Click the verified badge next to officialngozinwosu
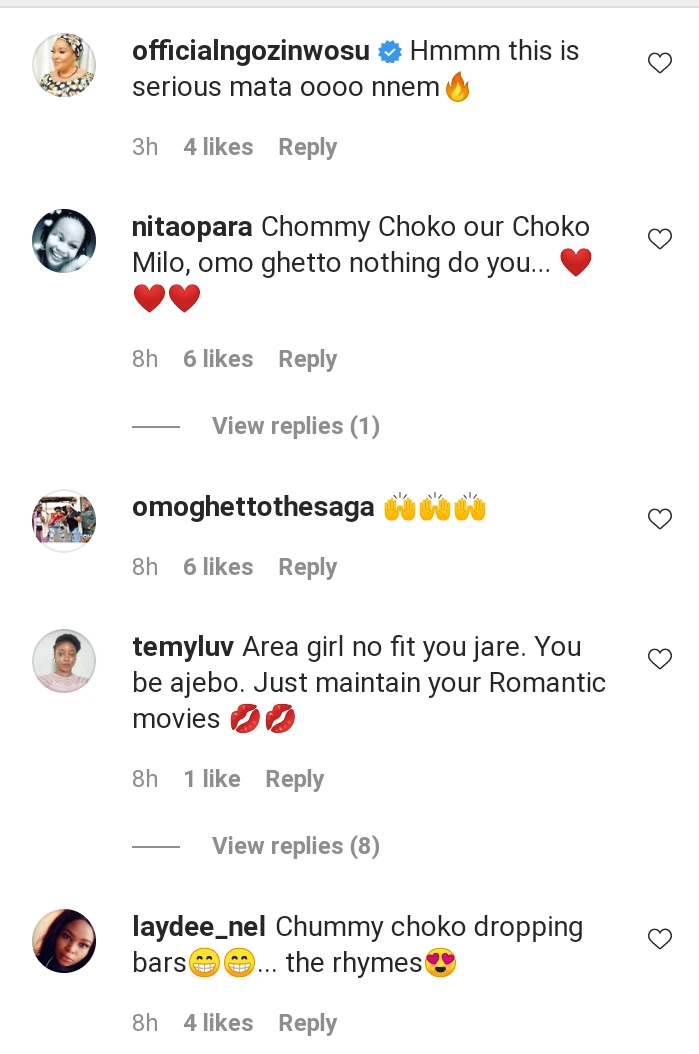This screenshot has width=699, height=1054. click(389, 52)
